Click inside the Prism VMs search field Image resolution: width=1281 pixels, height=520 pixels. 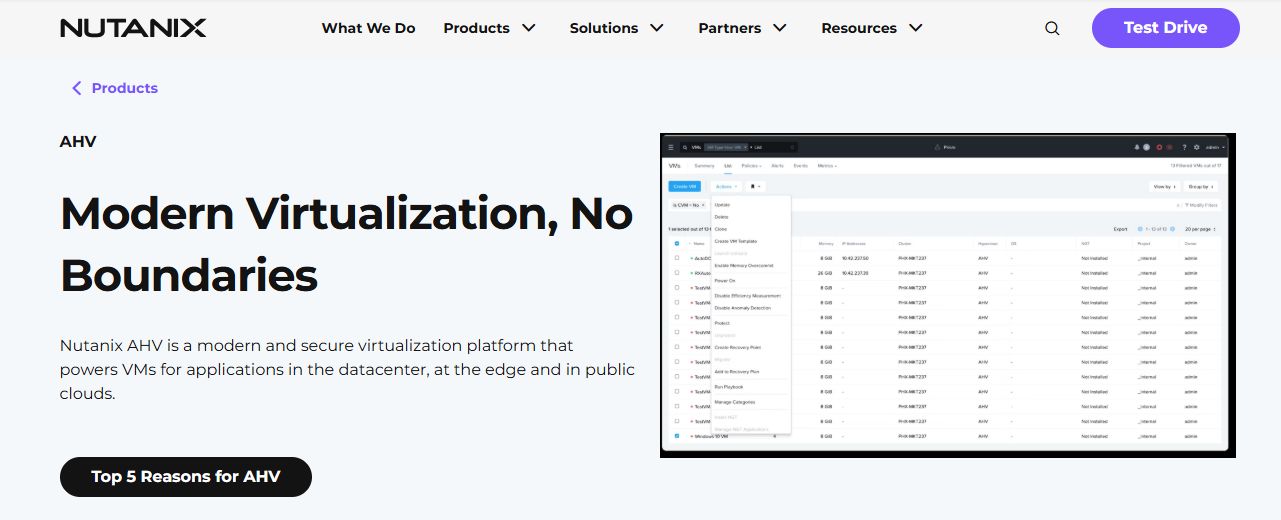740,147
